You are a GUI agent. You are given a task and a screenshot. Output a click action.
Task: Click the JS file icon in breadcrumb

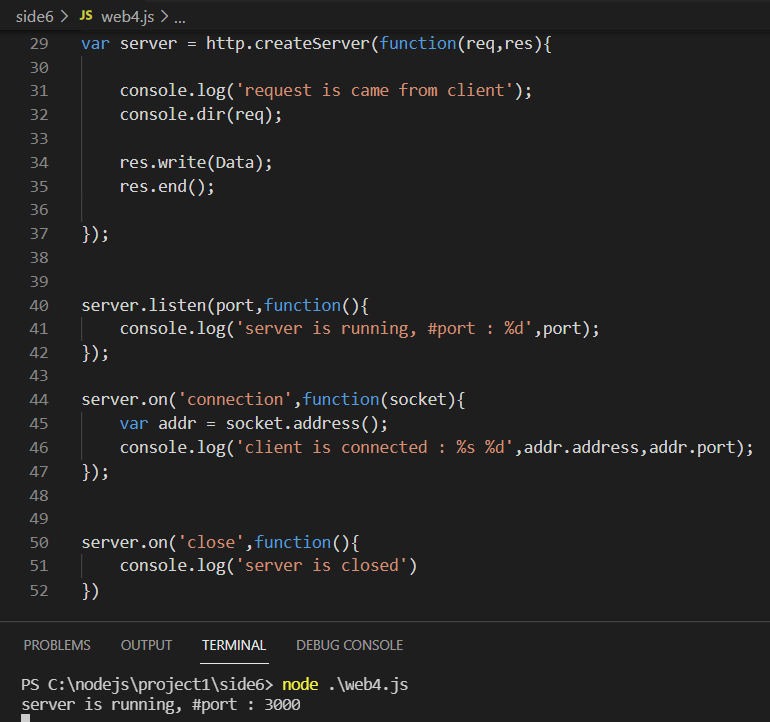point(86,16)
